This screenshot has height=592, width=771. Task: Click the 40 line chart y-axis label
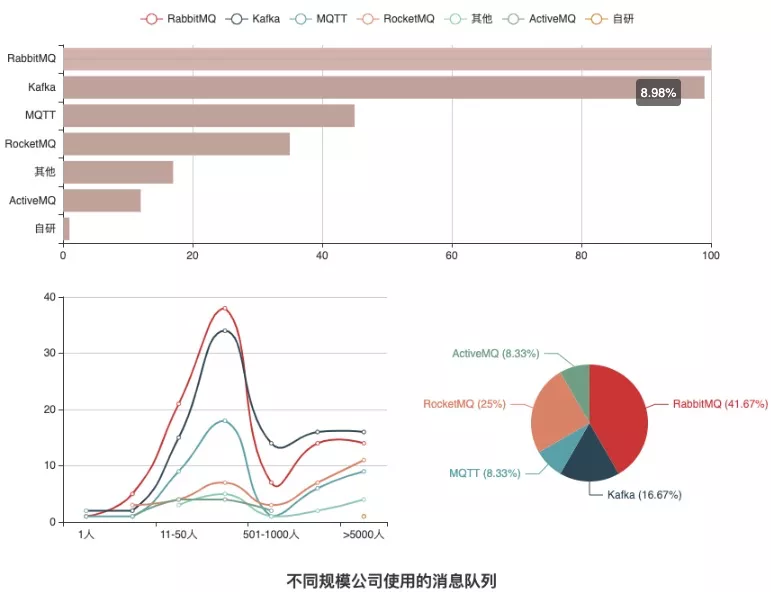tap(50, 297)
